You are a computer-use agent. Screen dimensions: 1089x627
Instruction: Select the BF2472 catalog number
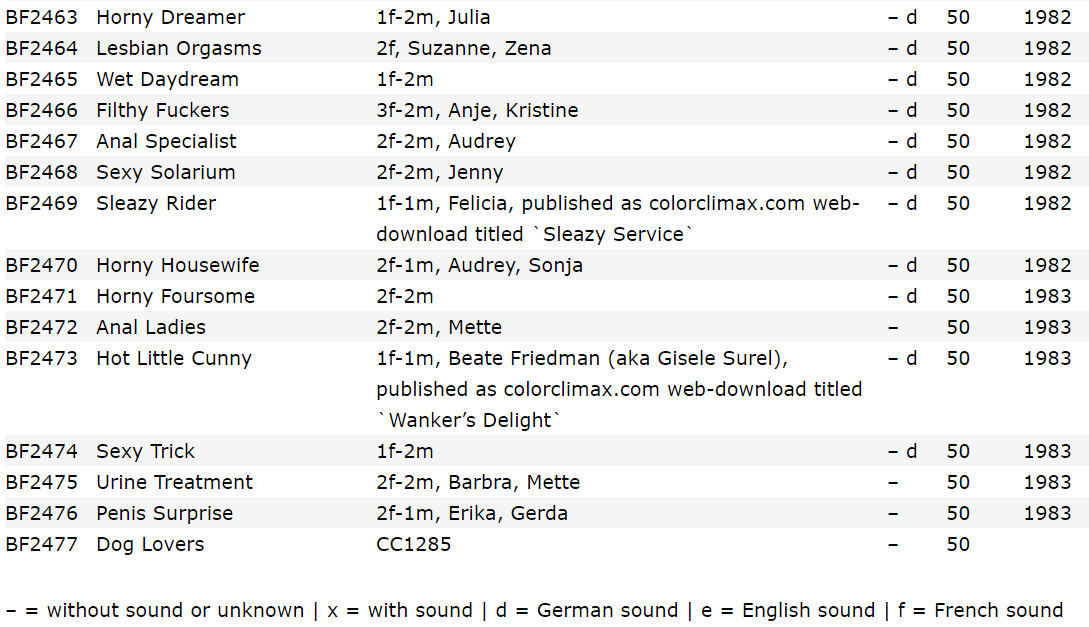pyautogui.click(x=42, y=327)
